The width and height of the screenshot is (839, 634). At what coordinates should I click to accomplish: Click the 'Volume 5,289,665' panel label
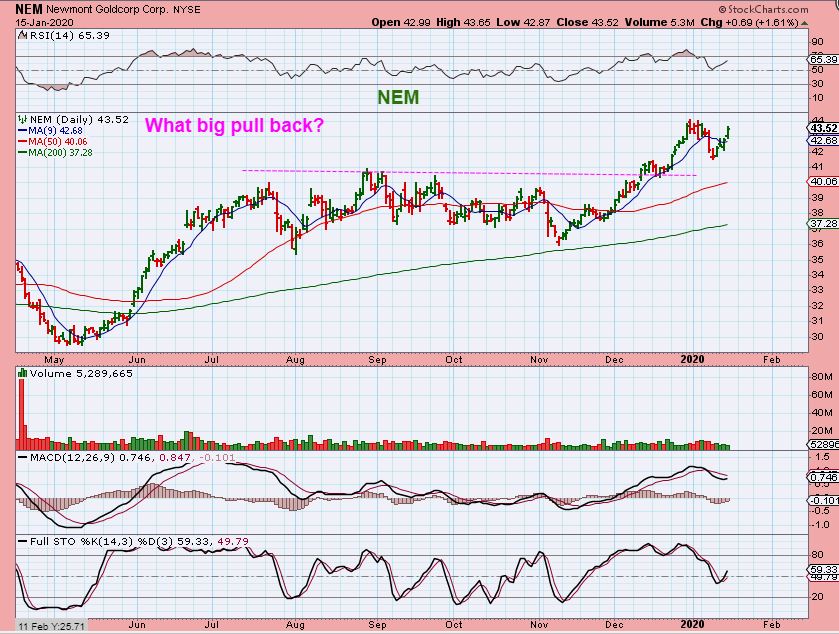(81, 373)
